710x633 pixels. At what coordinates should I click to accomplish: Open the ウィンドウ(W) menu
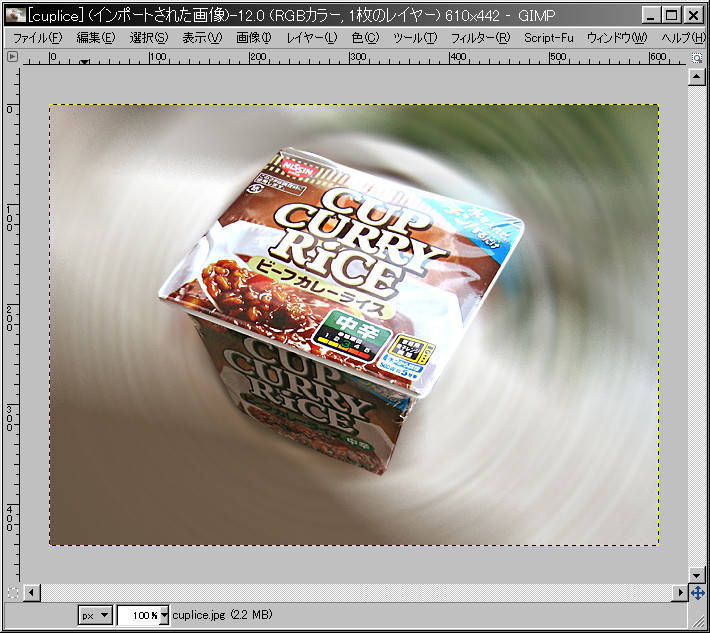tap(617, 38)
